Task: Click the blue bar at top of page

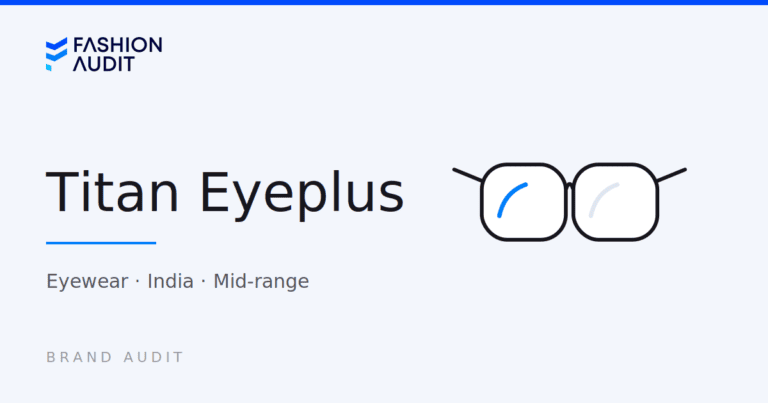Action: (x=384, y=2)
